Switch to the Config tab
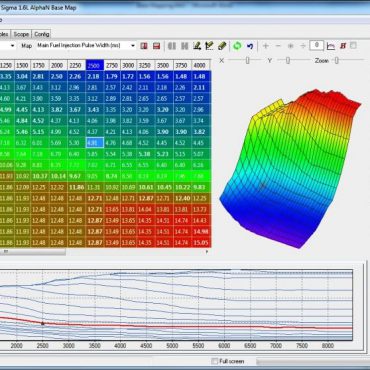Viewport: 370px width, 370px height. (42, 34)
